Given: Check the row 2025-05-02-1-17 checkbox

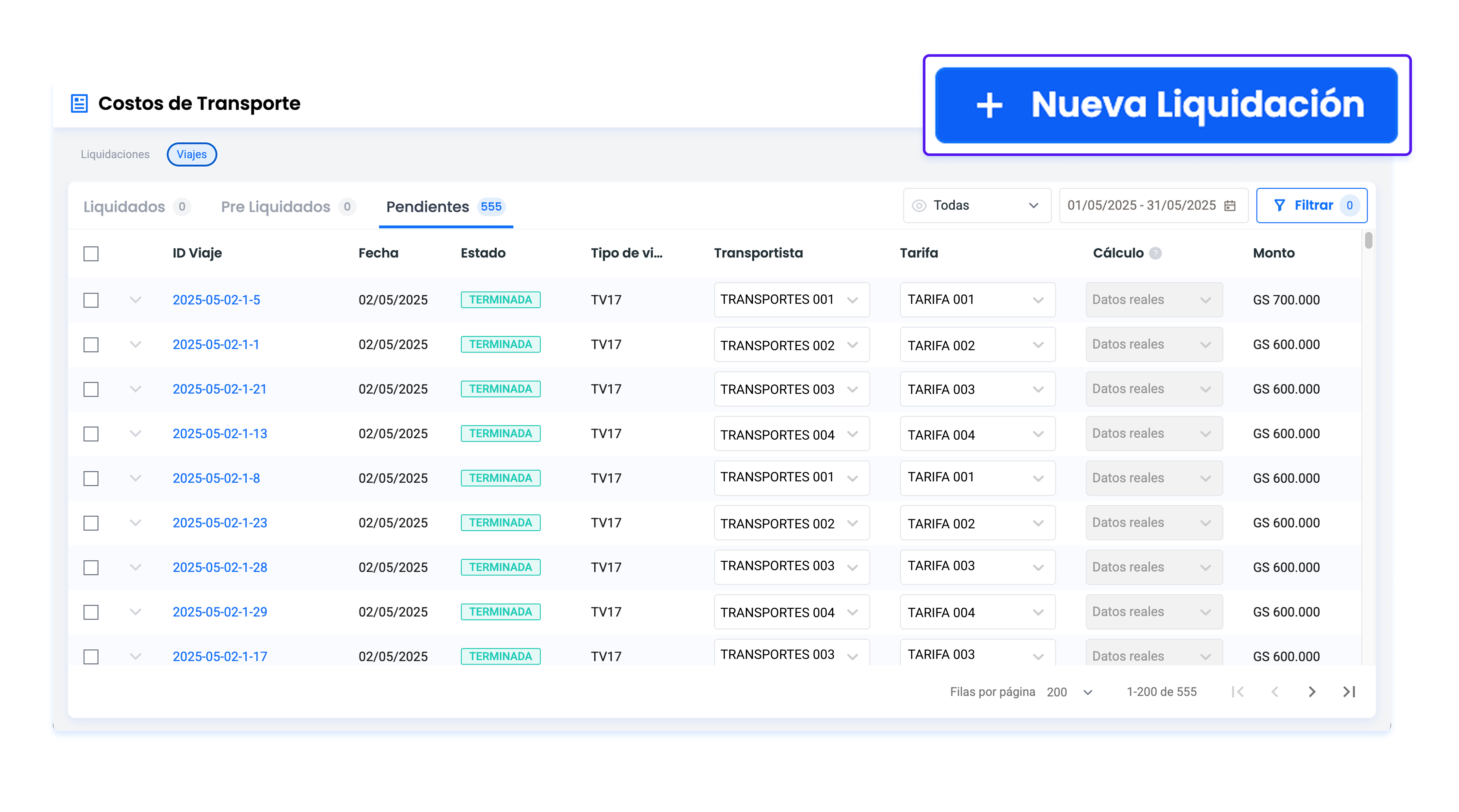Looking at the screenshot, I should (x=91, y=657).
